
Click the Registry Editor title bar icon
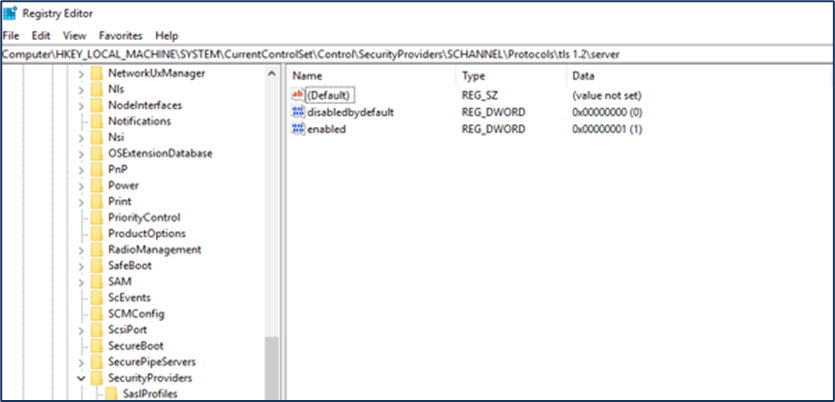click(x=10, y=13)
